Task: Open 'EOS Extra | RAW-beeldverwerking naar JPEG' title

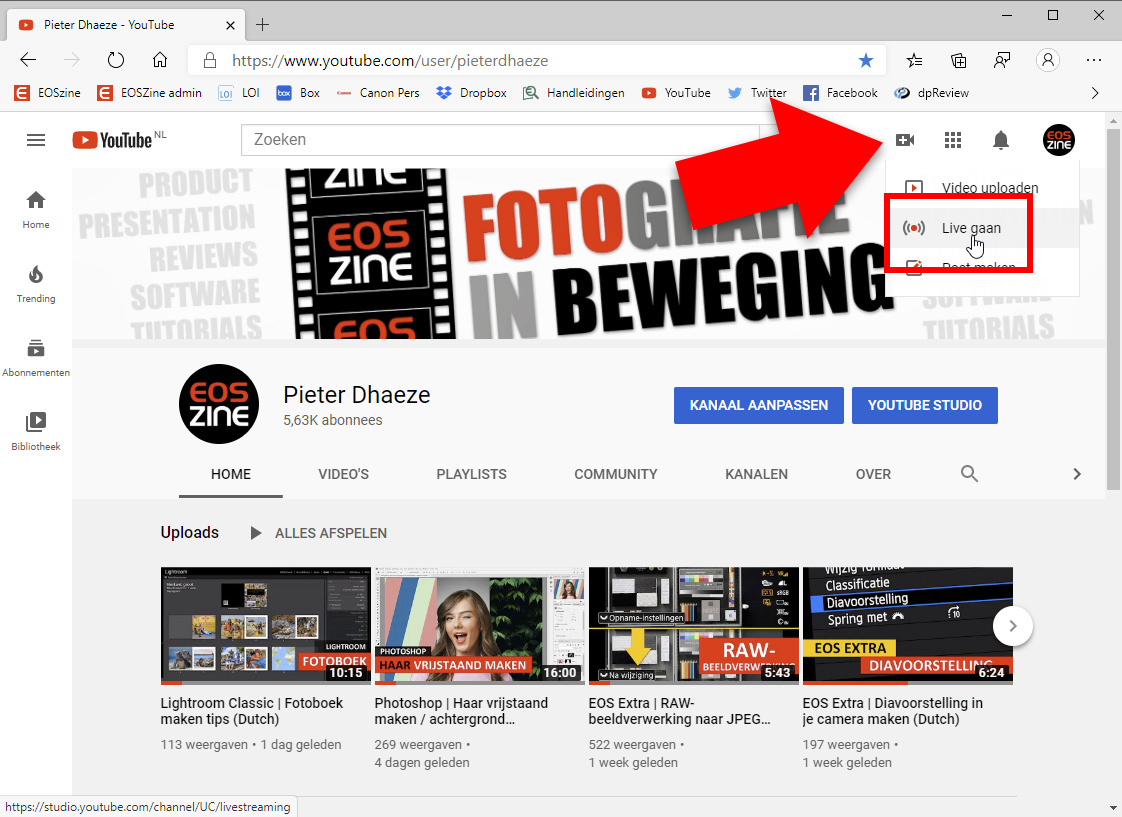Action: (680, 711)
